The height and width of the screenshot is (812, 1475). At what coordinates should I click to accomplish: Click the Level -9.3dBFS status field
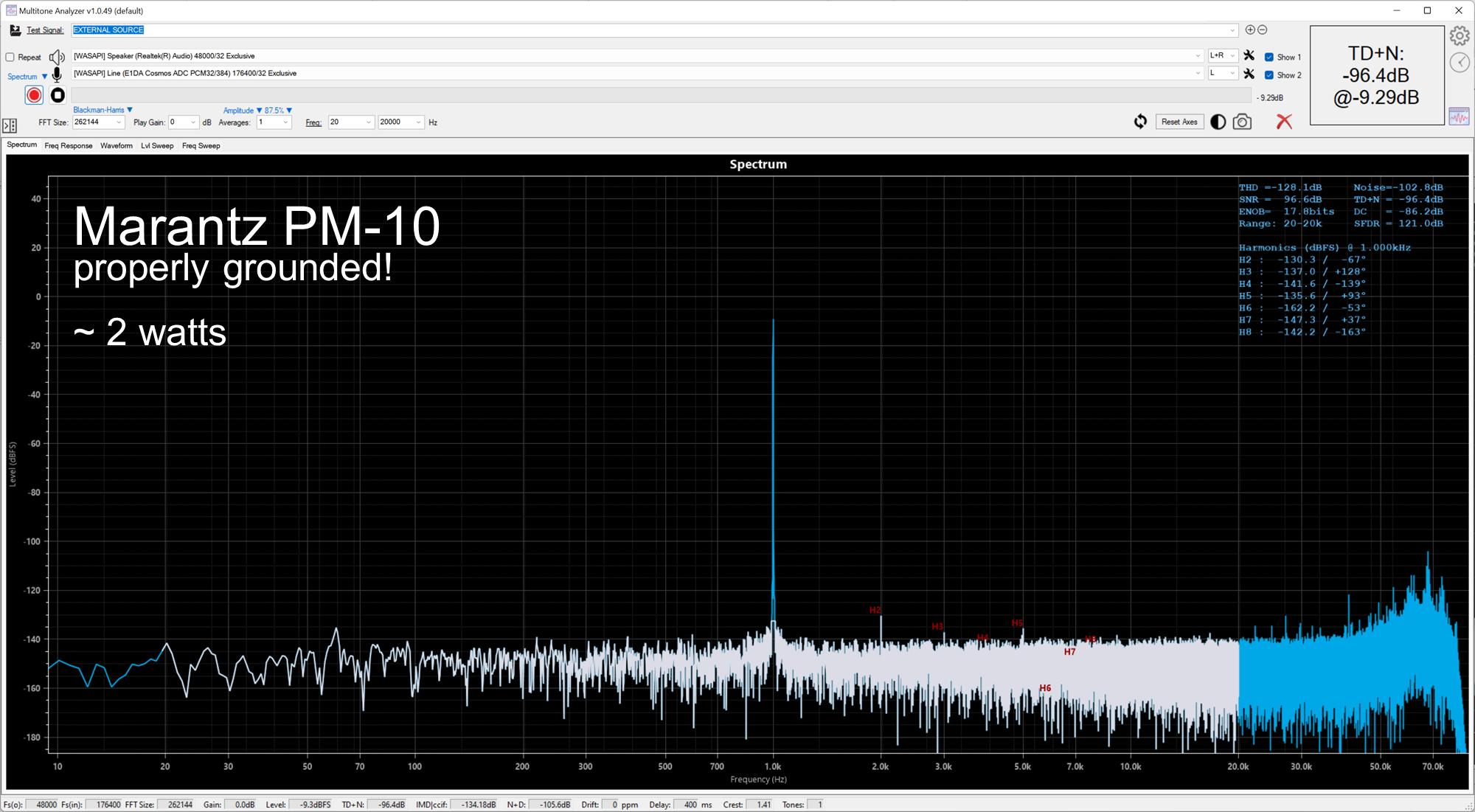(310, 805)
